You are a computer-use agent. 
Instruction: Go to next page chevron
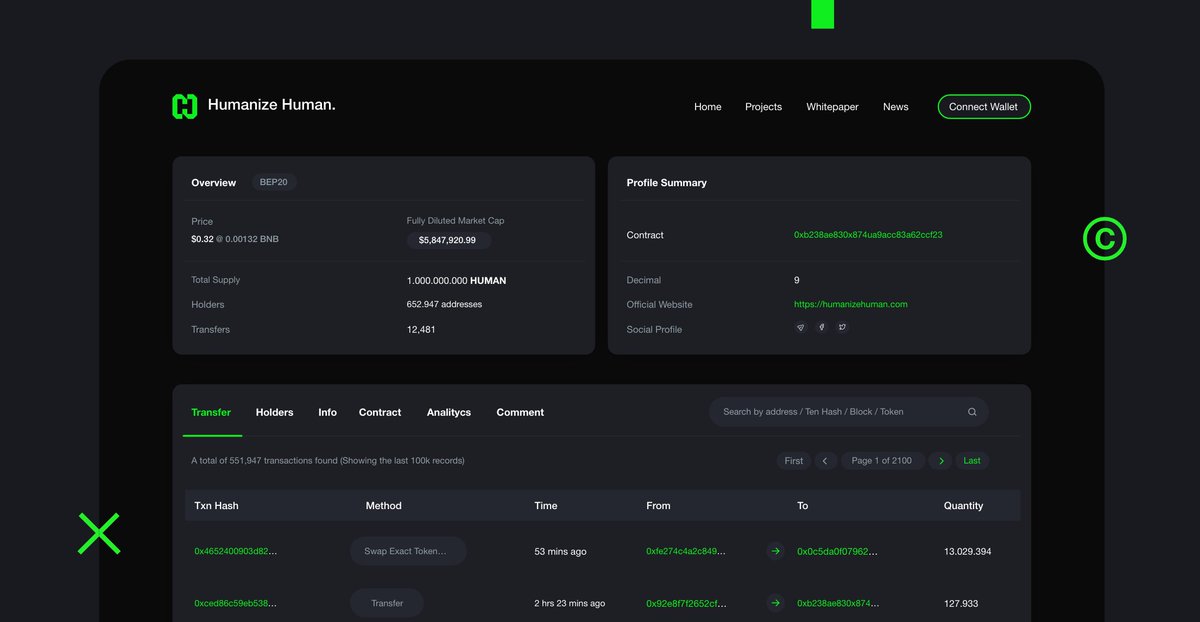click(x=939, y=461)
